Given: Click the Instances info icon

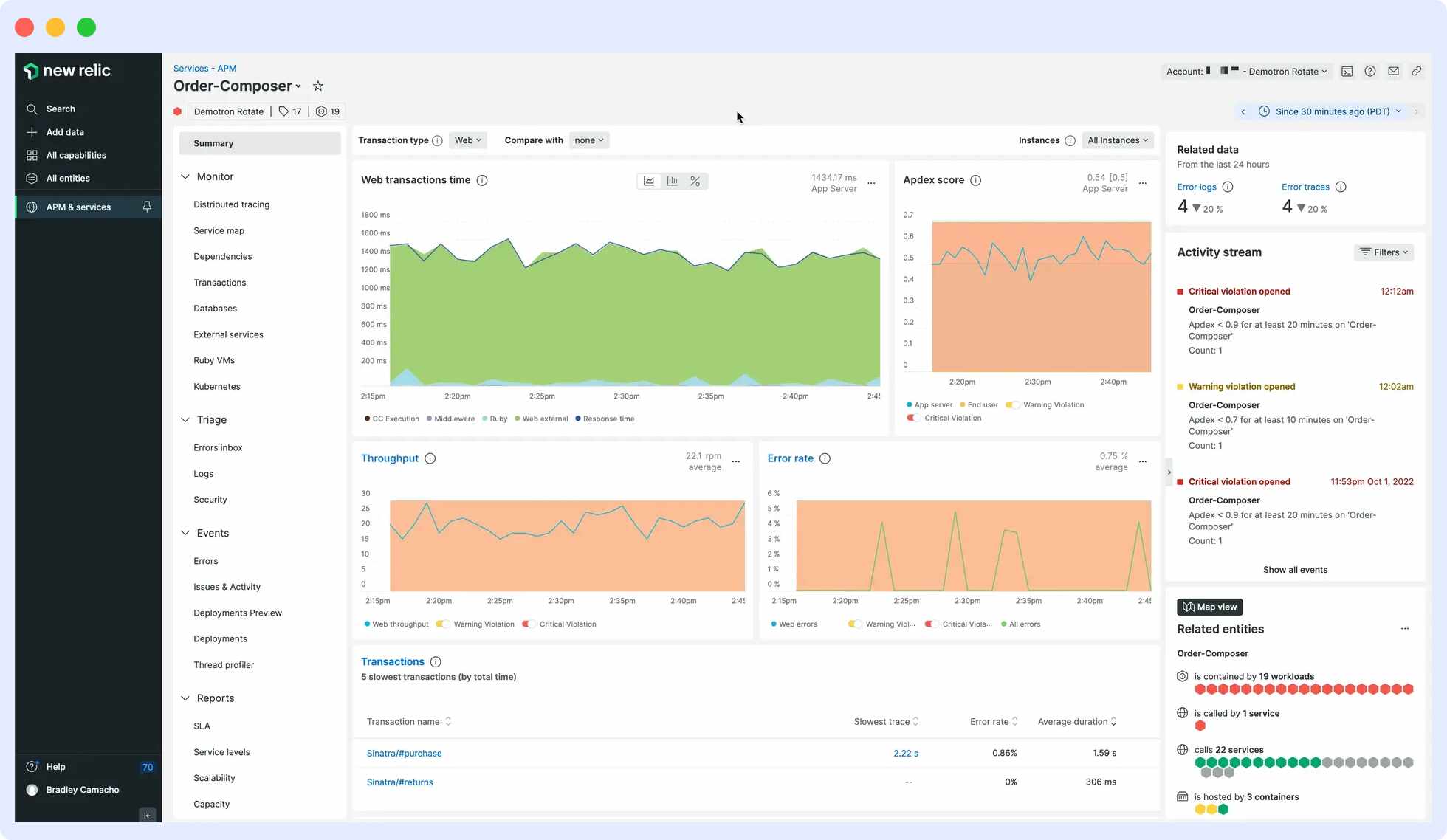Looking at the screenshot, I should [1070, 140].
